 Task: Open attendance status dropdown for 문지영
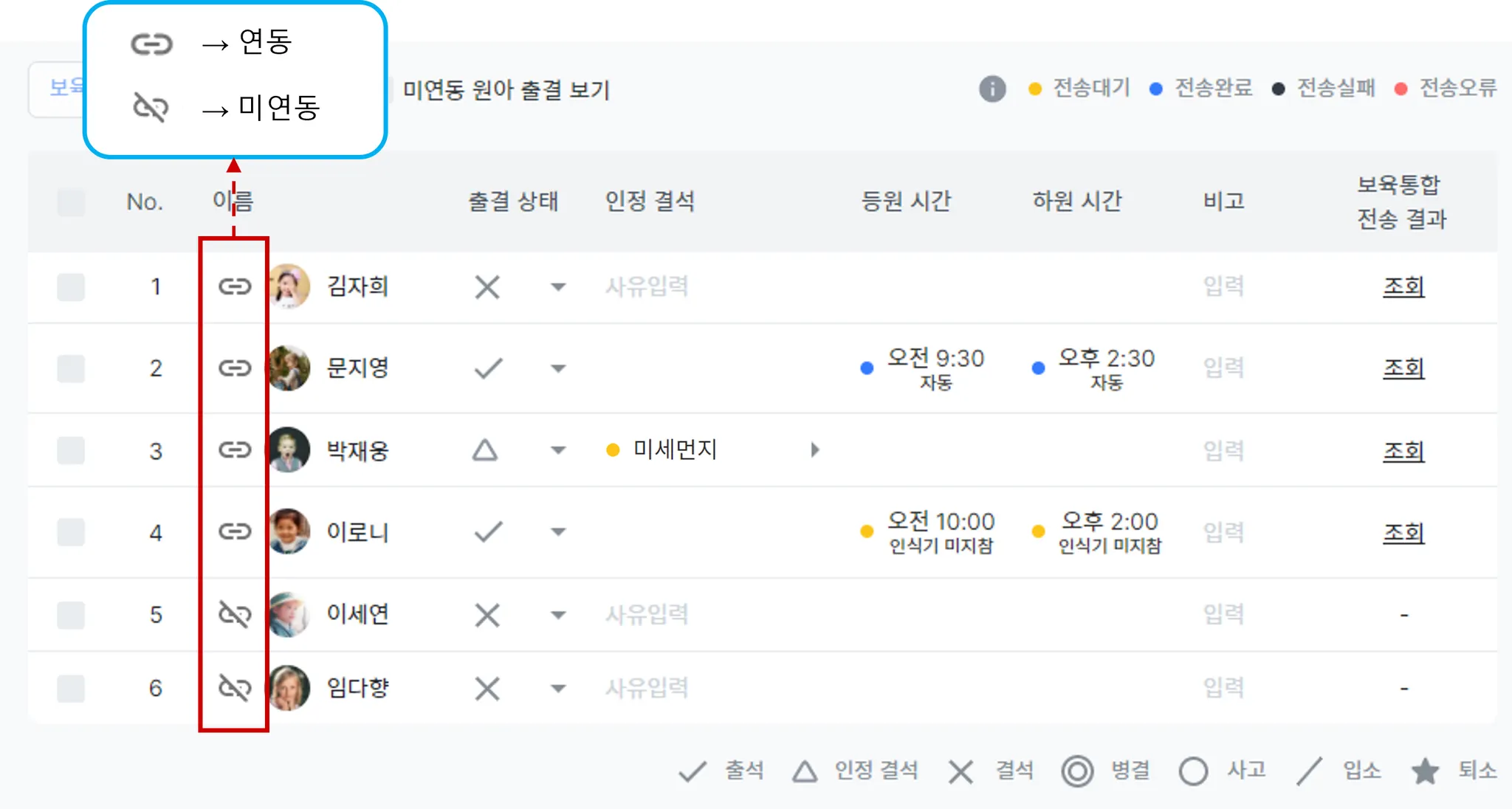coord(558,368)
